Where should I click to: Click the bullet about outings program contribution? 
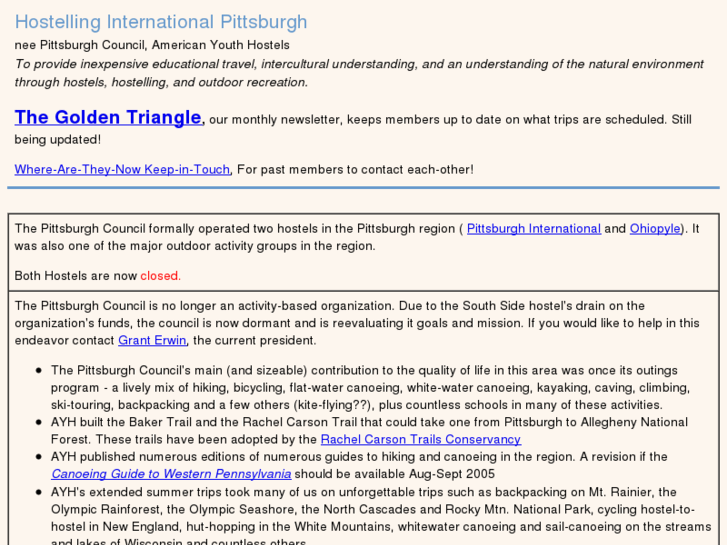click(370, 388)
